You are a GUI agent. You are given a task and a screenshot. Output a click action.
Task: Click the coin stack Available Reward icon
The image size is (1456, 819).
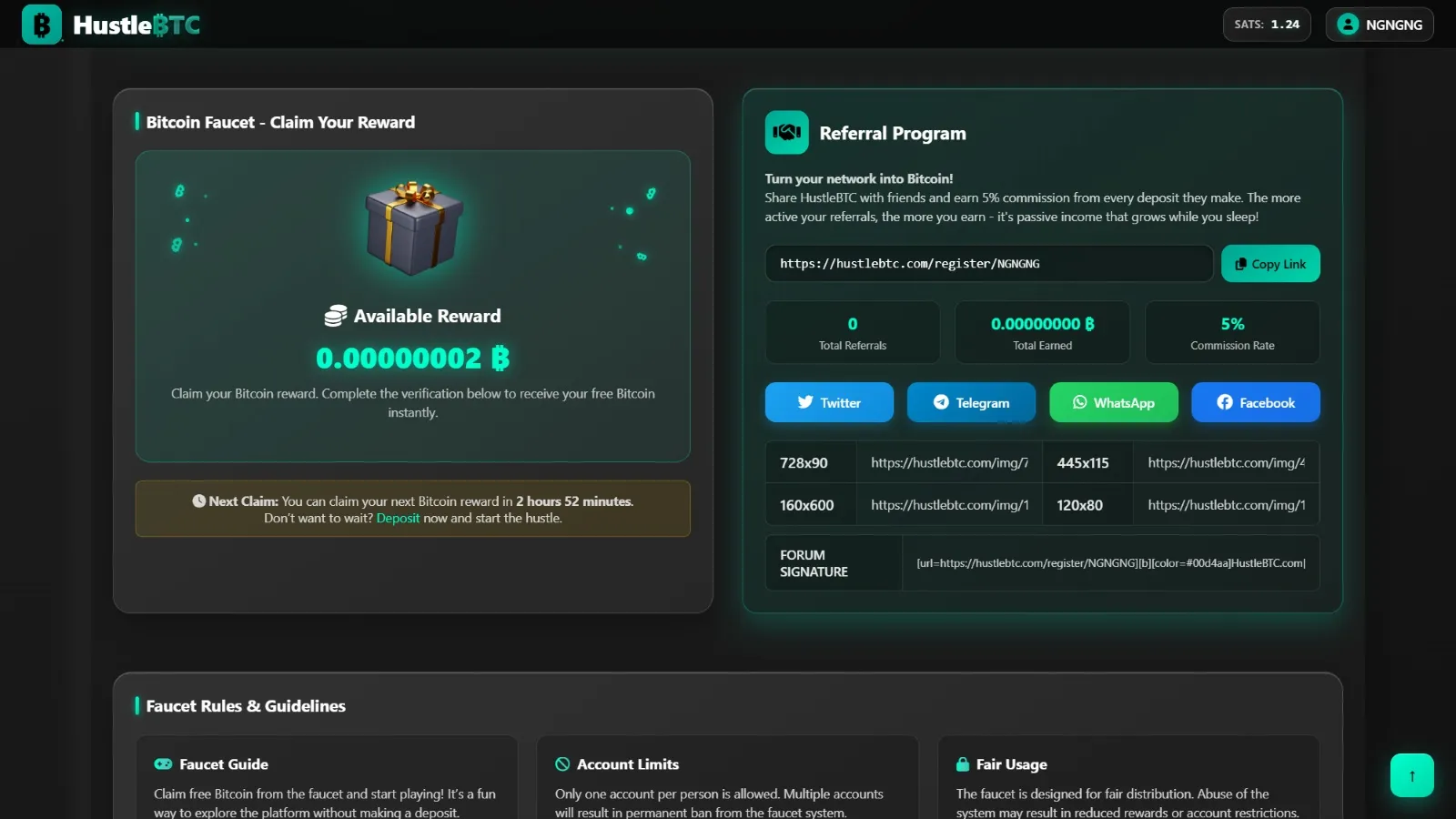[335, 316]
